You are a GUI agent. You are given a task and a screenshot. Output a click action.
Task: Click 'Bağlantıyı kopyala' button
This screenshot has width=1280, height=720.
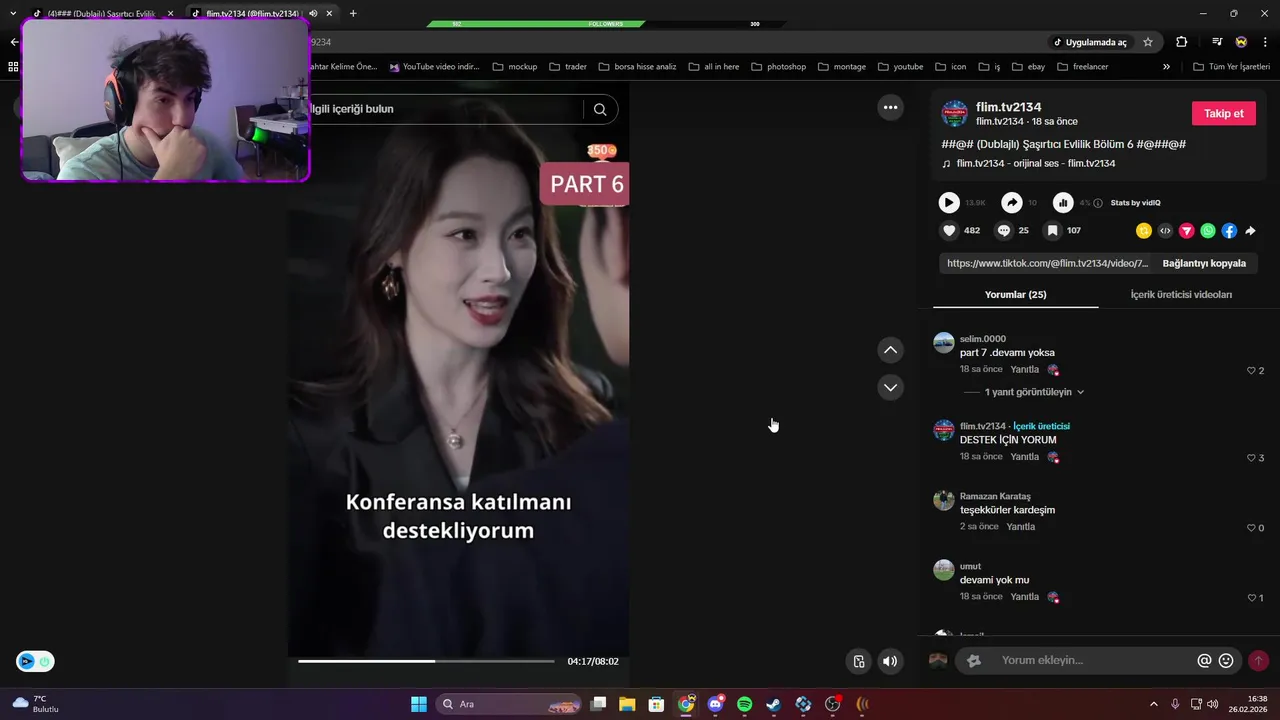pyautogui.click(x=1204, y=263)
